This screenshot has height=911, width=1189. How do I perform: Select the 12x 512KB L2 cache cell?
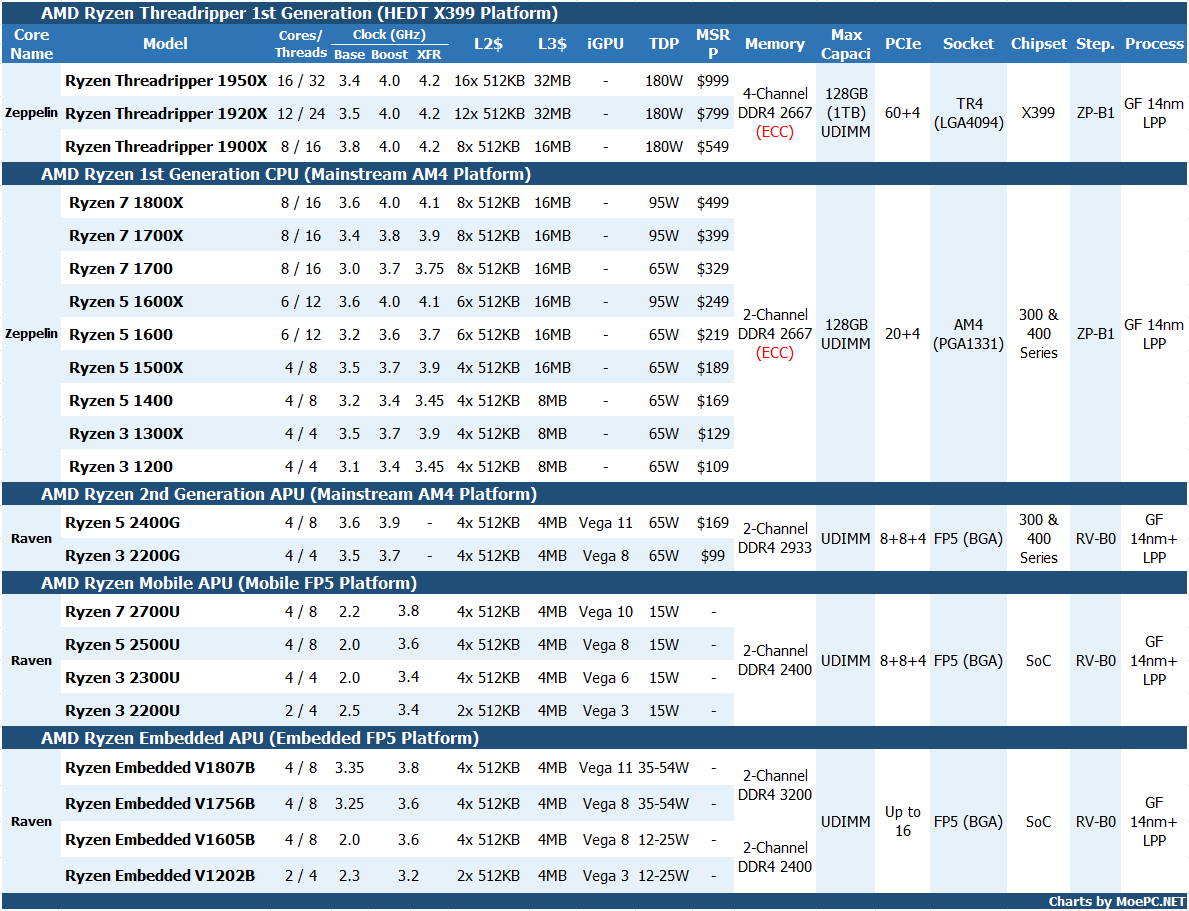tap(489, 114)
